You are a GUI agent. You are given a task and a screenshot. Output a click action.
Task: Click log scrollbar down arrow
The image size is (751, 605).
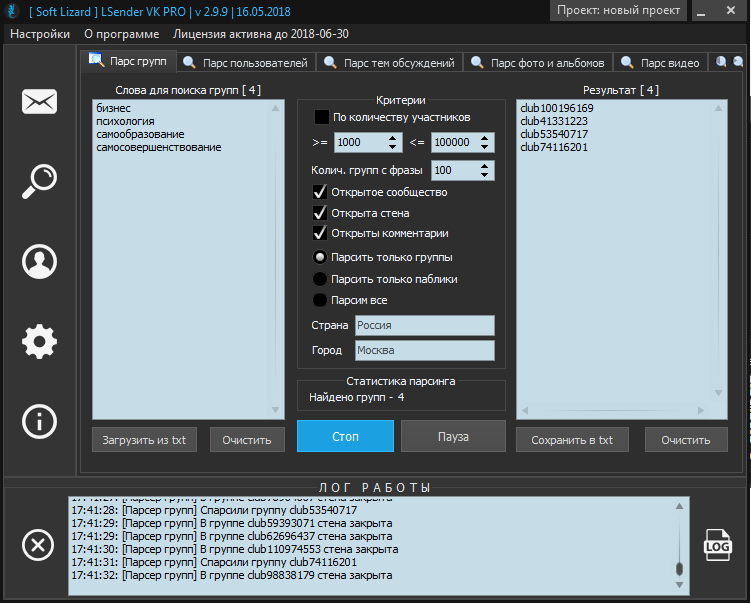point(679,585)
